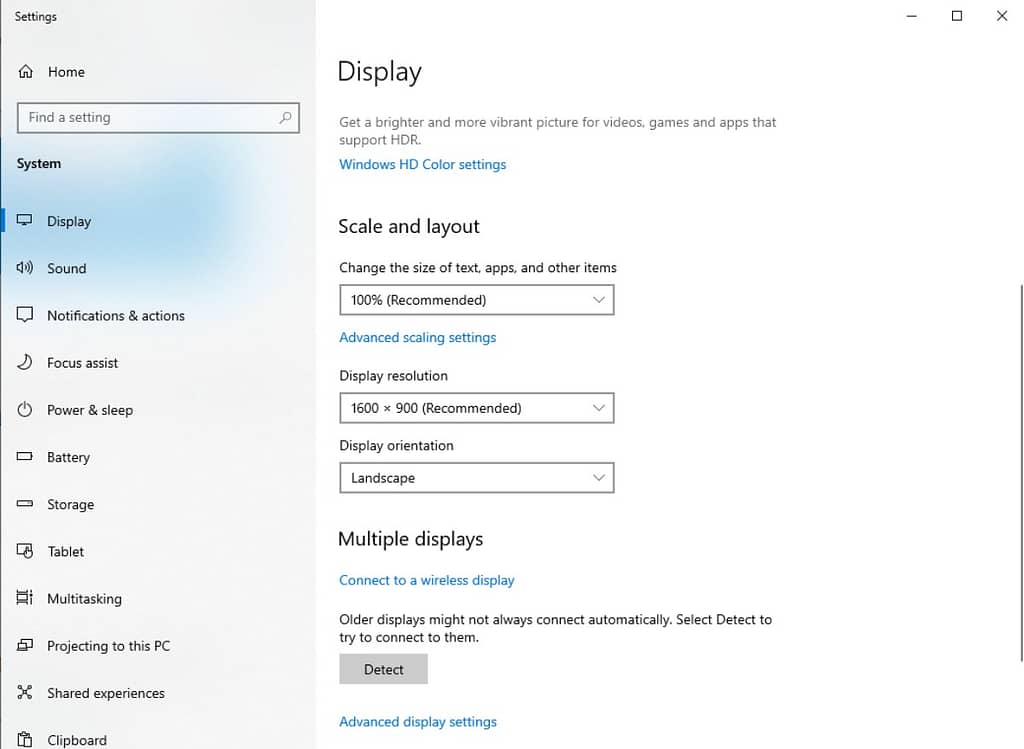1024x749 pixels.
Task: Click the Tablet icon in sidebar
Action: click(x=25, y=551)
